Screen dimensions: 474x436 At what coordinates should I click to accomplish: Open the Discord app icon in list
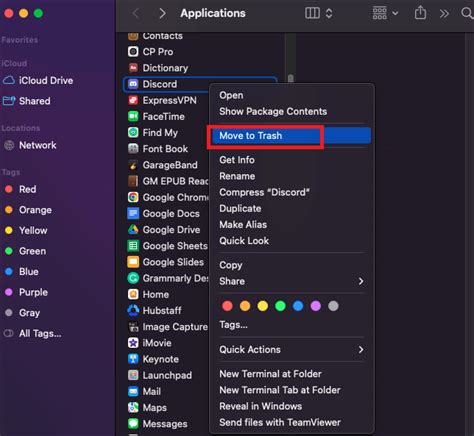tap(133, 84)
